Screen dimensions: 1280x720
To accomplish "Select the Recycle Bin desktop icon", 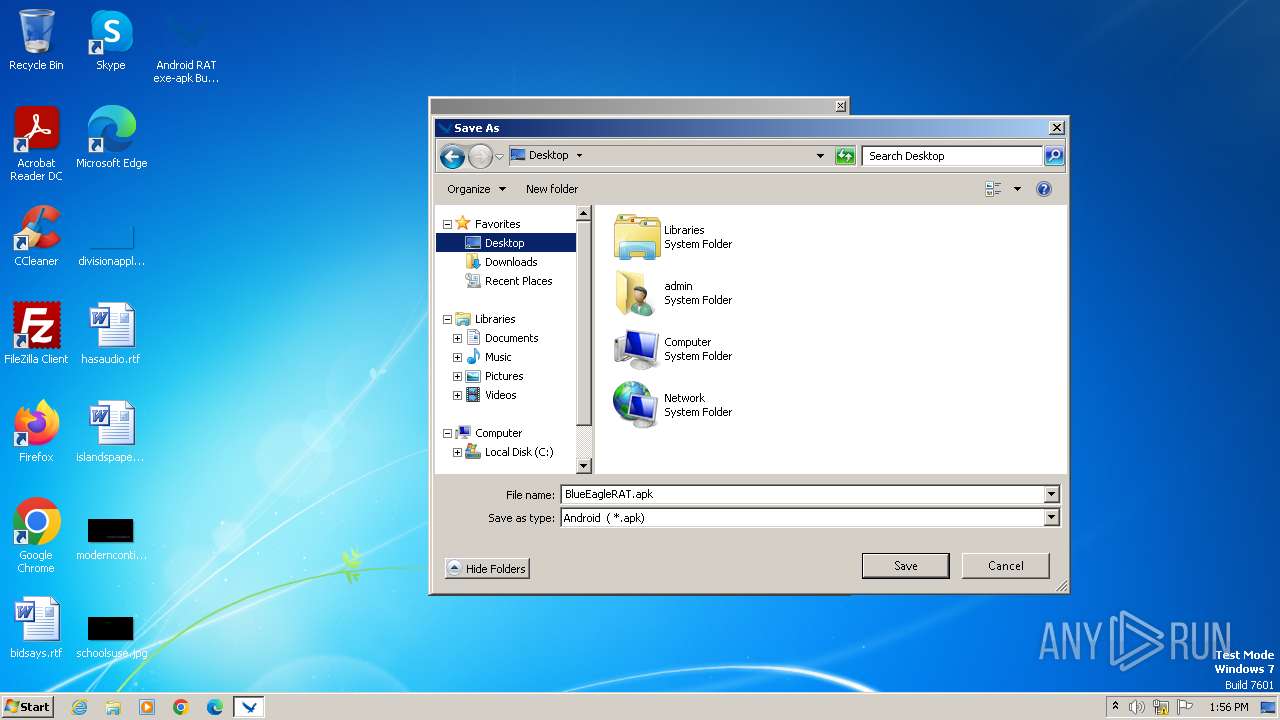I will [36, 40].
